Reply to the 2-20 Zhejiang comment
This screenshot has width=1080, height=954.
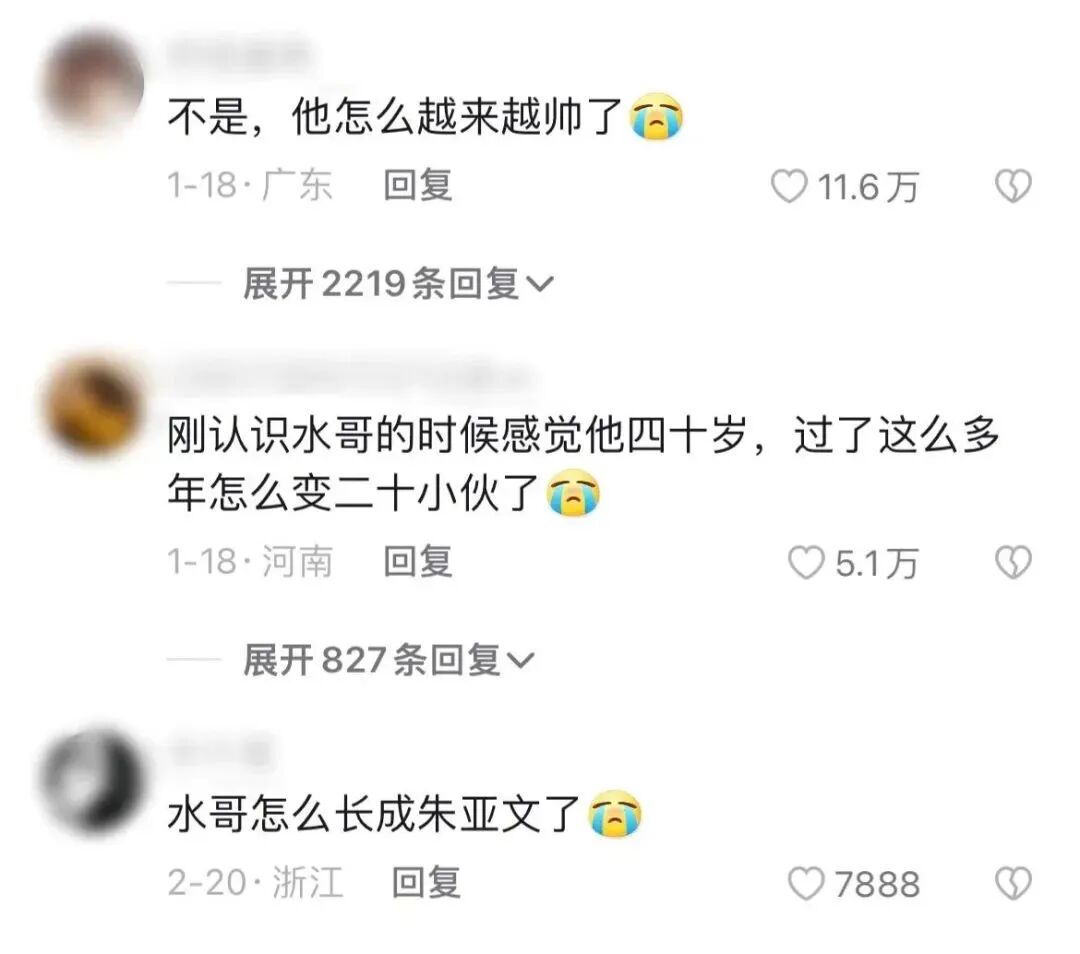[426, 882]
